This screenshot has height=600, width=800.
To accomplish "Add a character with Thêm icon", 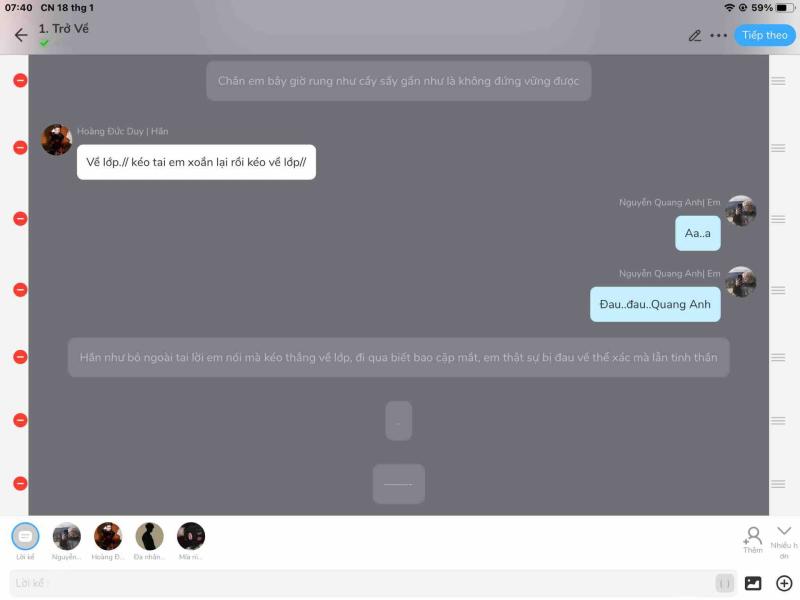I will (753, 540).
